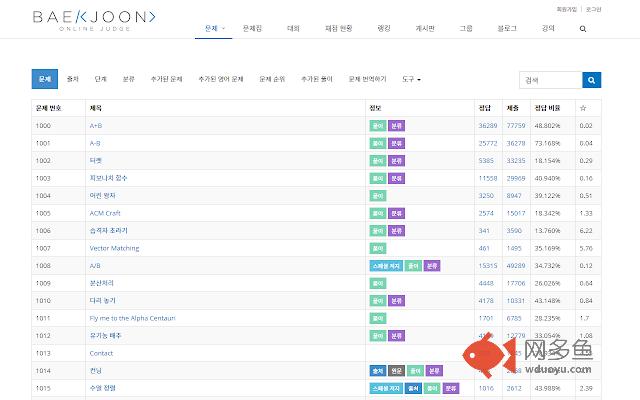The image size is (640, 400).
Task: Click the correct-answer count 36289 for problem 1000
Action: (488, 126)
